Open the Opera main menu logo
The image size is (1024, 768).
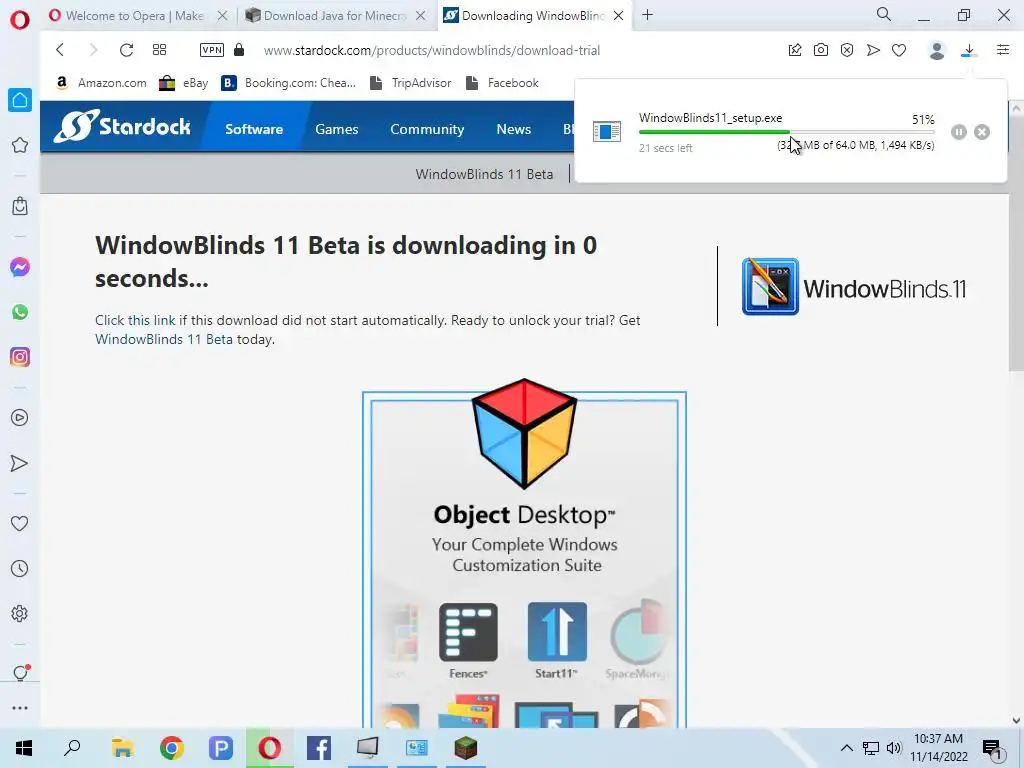point(20,20)
